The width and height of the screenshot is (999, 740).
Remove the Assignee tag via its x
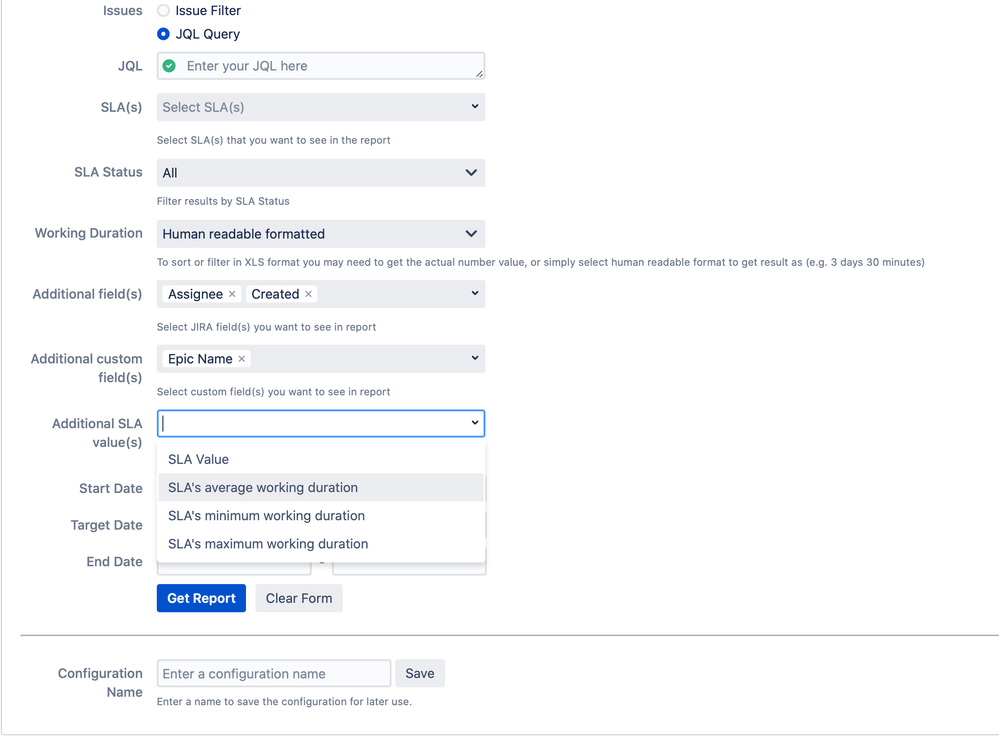[232, 294]
